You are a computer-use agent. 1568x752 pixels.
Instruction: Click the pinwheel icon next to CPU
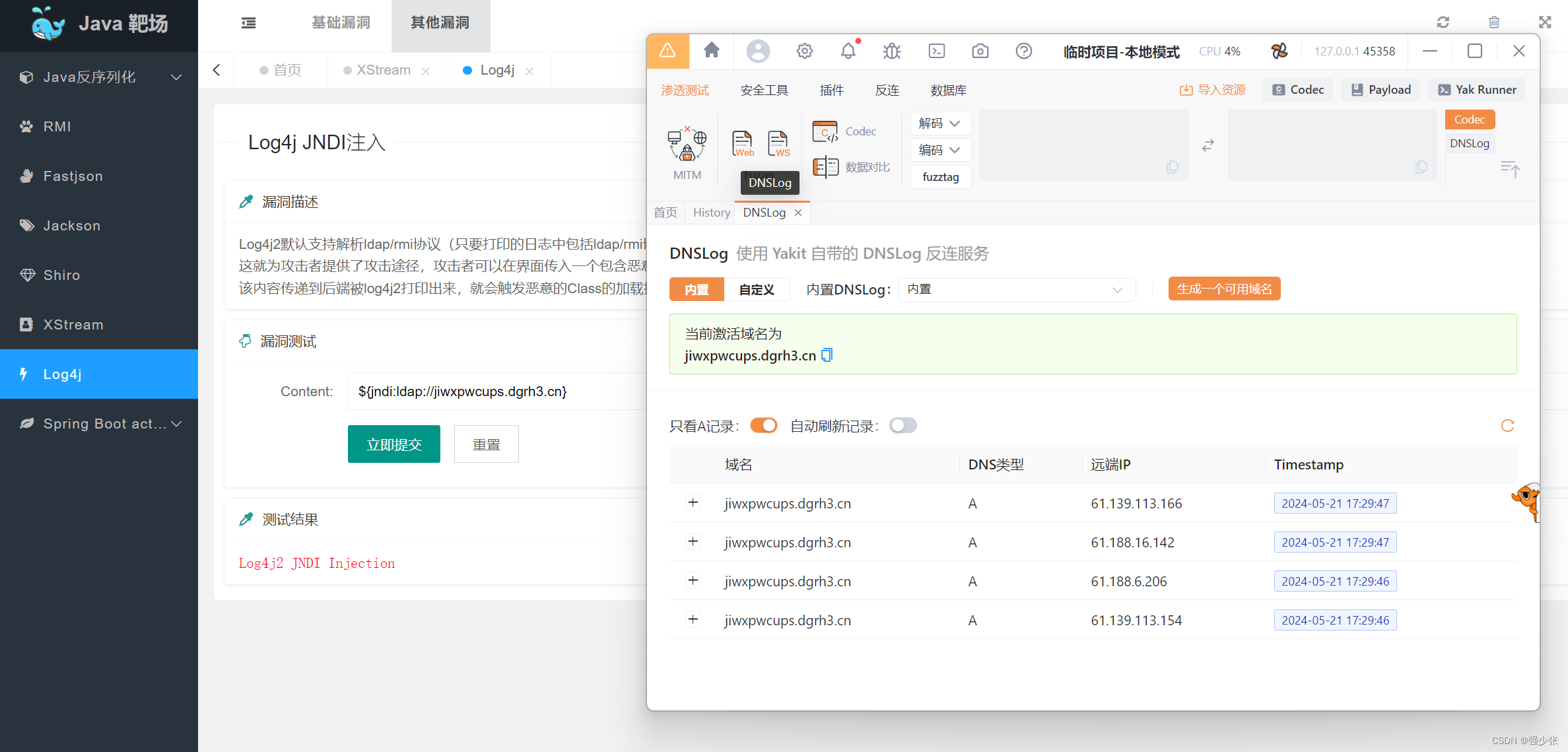1279,51
